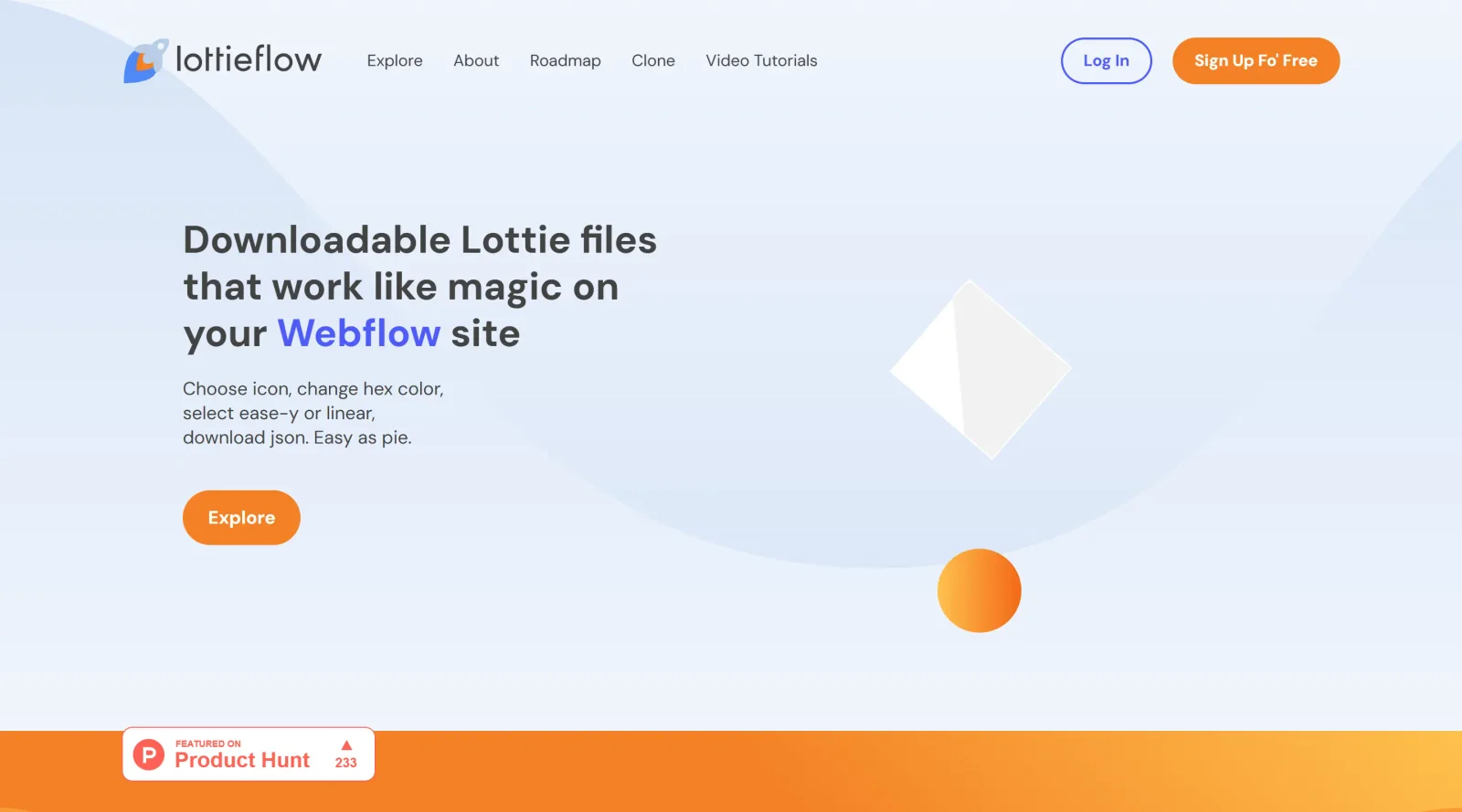Open the About page

(x=476, y=60)
